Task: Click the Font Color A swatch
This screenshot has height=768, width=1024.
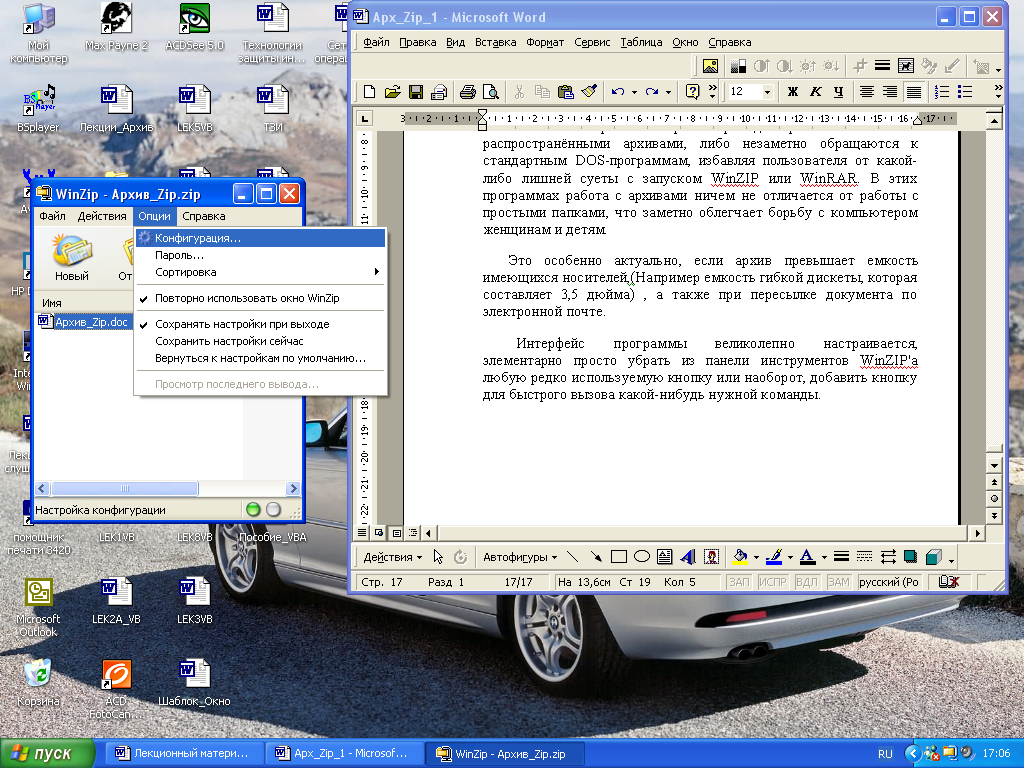Action: (x=808, y=557)
